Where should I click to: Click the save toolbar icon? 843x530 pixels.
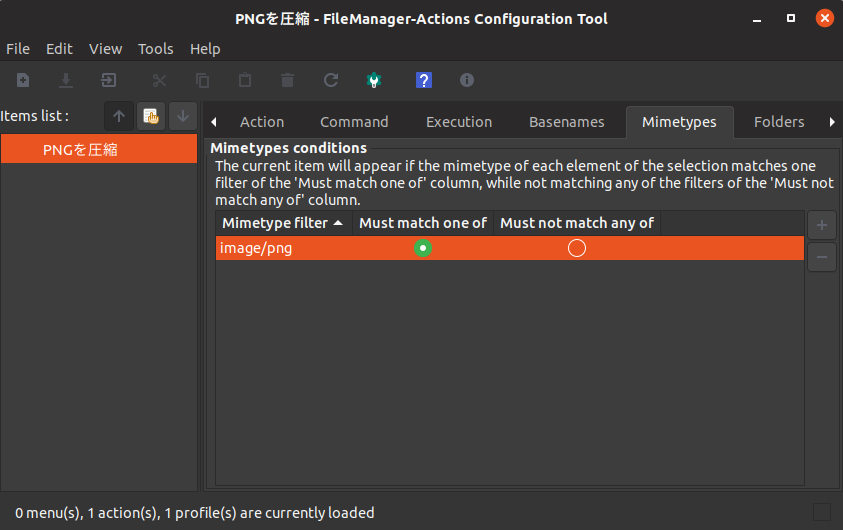[x=66, y=80]
